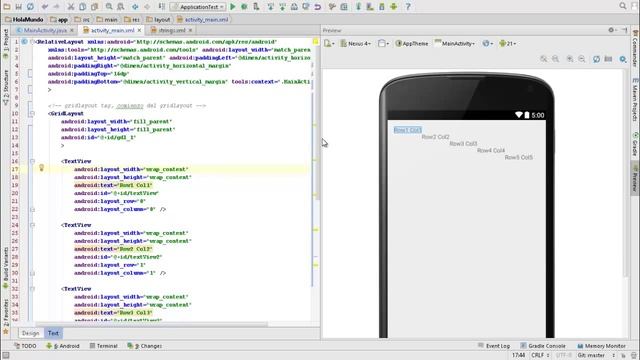This screenshot has width=640, height=360.
Task: Refresh the layout preview
Action: coord(596,59)
